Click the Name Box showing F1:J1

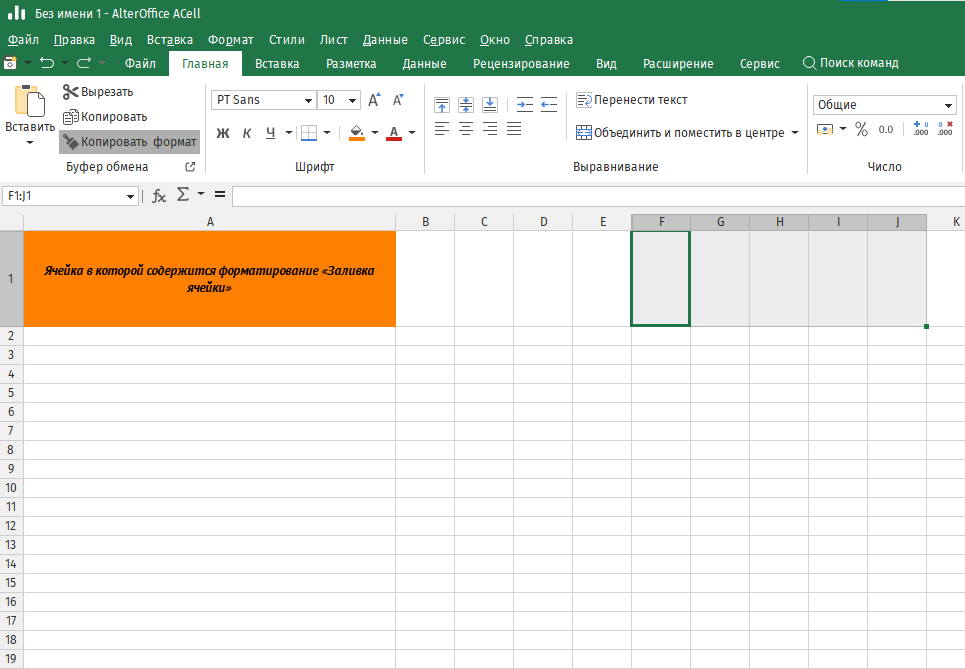70,196
